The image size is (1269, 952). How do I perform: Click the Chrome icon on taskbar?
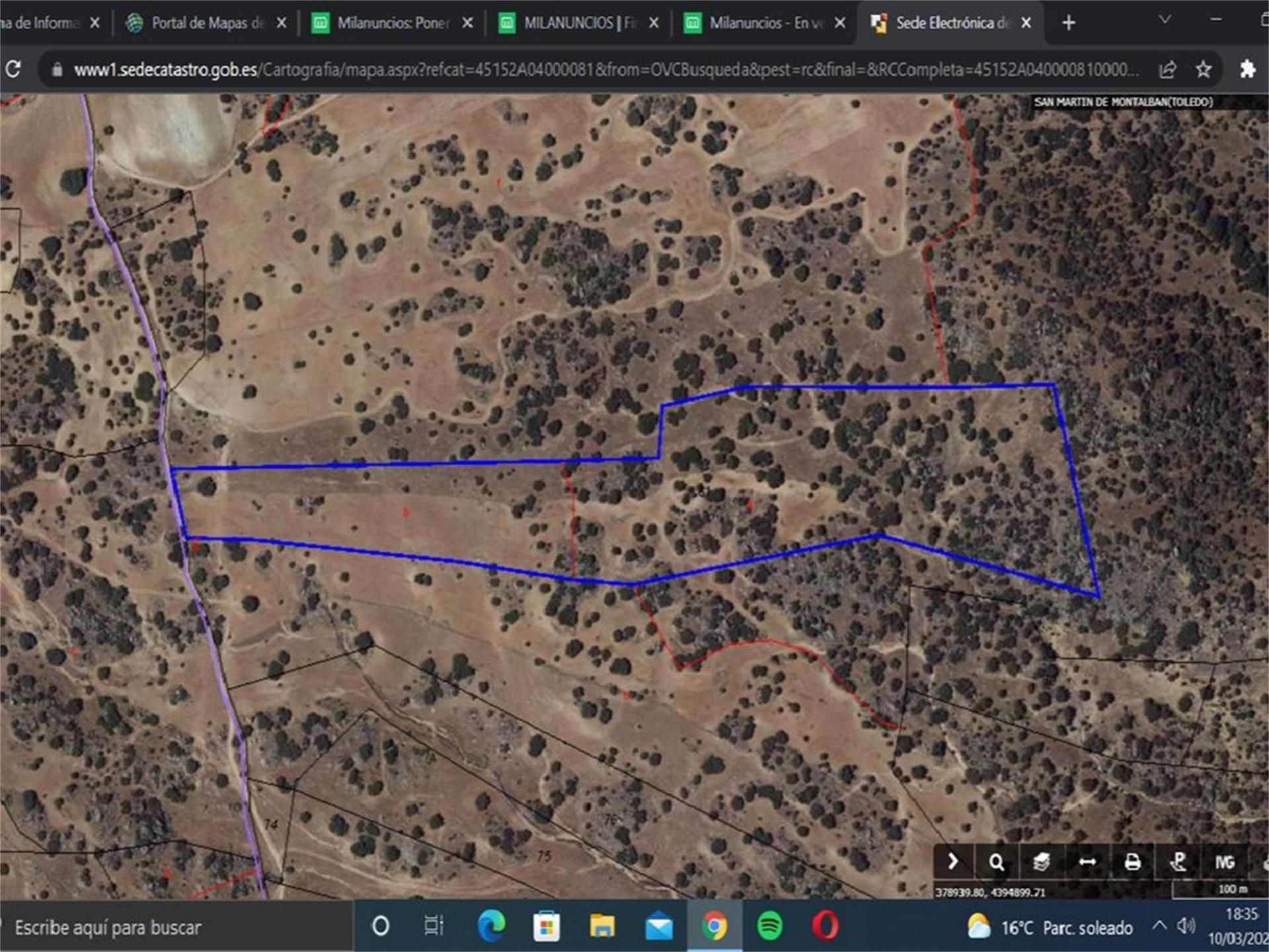[x=714, y=926]
